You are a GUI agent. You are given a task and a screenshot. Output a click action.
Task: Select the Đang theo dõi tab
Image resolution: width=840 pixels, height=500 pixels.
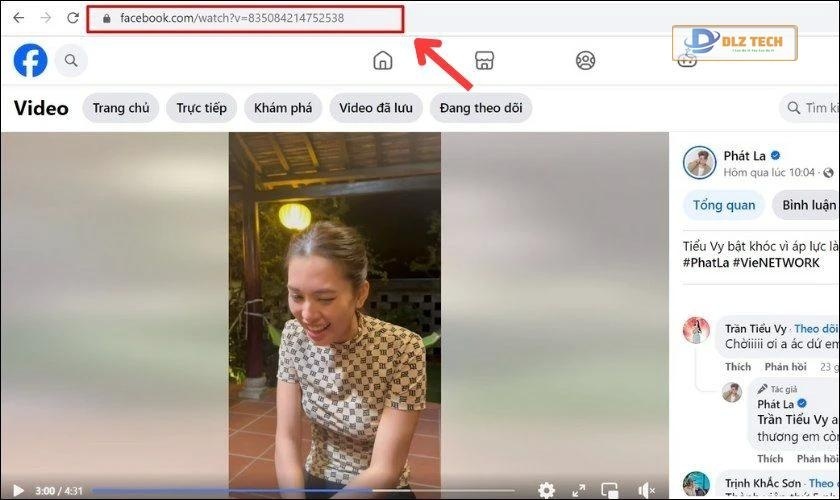pyautogui.click(x=481, y=108)
